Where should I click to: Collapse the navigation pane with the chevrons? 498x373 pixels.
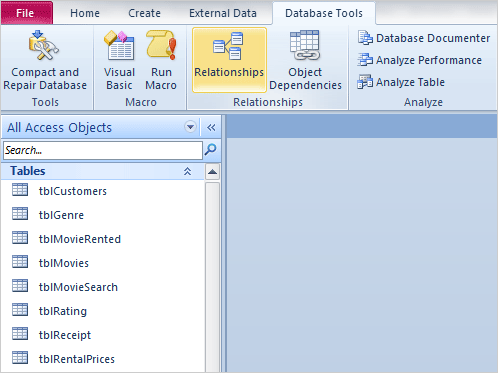(x=211, y=127)
